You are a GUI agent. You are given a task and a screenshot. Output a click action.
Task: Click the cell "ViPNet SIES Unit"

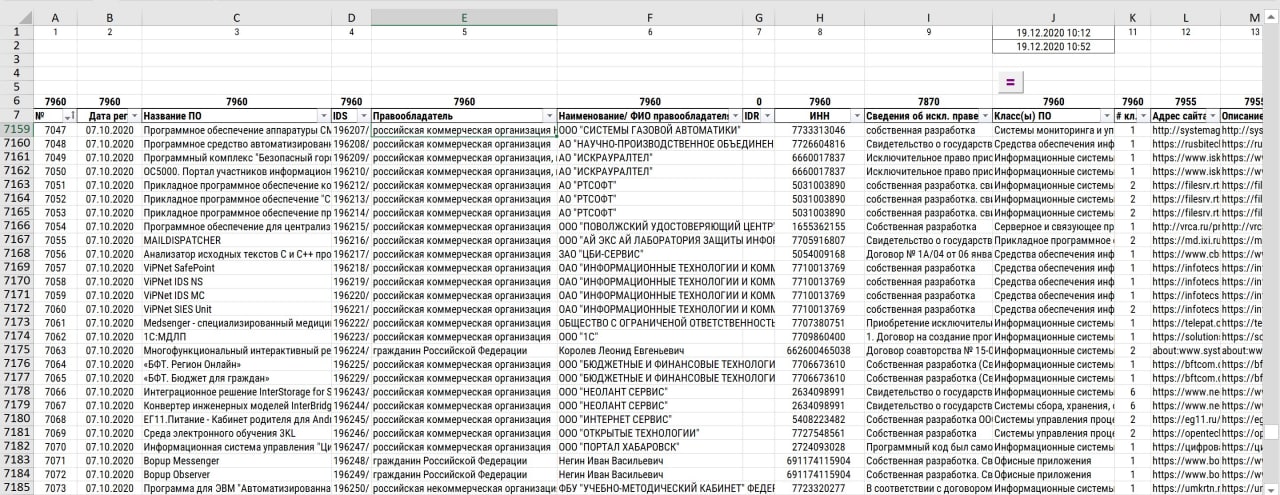tap(236, 309)
